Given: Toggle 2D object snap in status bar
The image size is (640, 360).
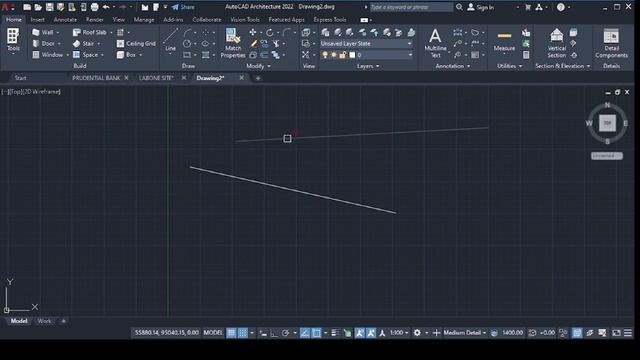Looking at the screenshot, I should click(316, 333).
